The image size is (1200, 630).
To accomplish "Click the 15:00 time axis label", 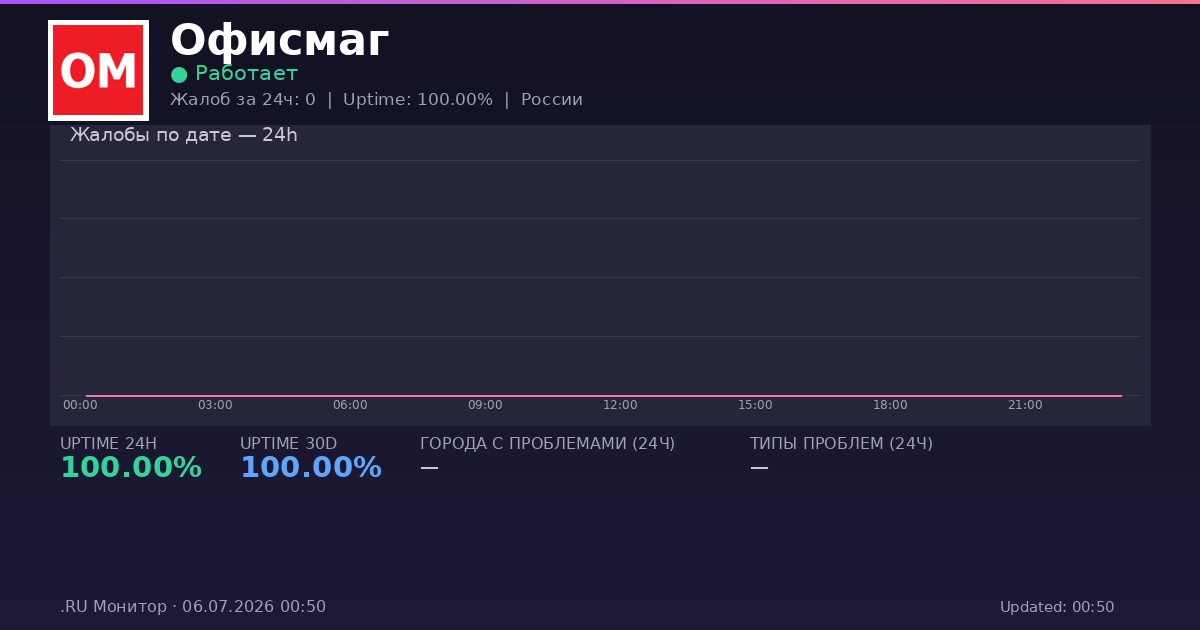I will coord(755,405).
